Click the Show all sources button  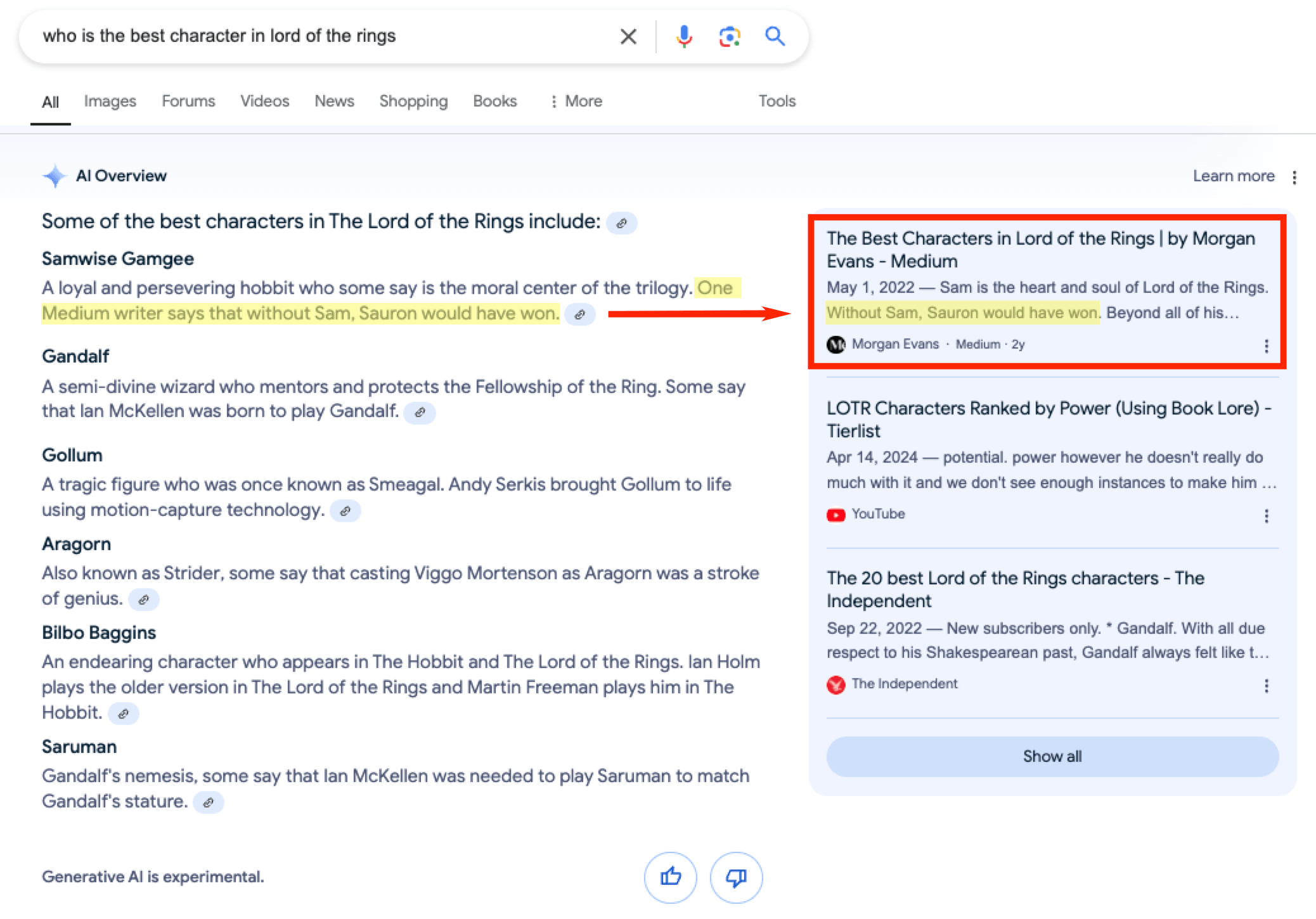pyautogui.click(x=1052, y=756)
